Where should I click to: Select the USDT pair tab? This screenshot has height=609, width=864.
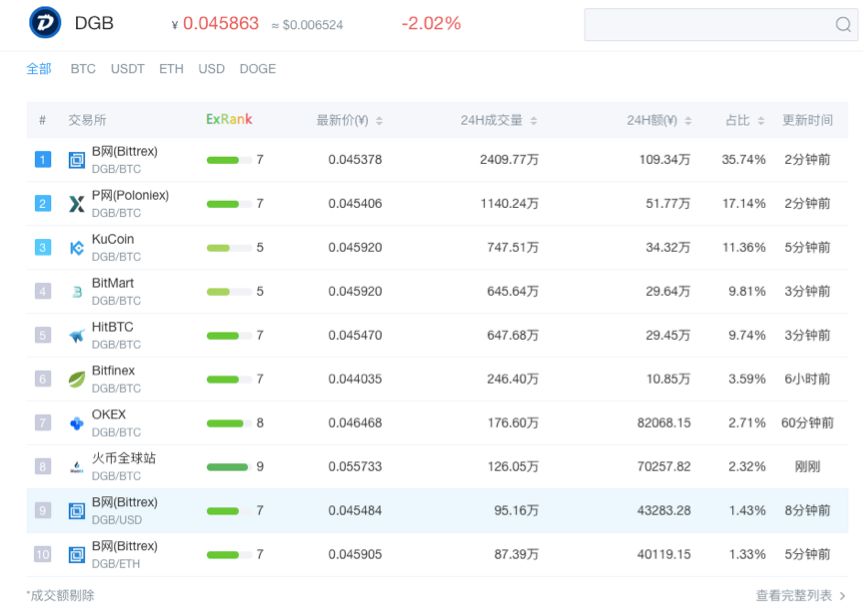click(128, 69)
